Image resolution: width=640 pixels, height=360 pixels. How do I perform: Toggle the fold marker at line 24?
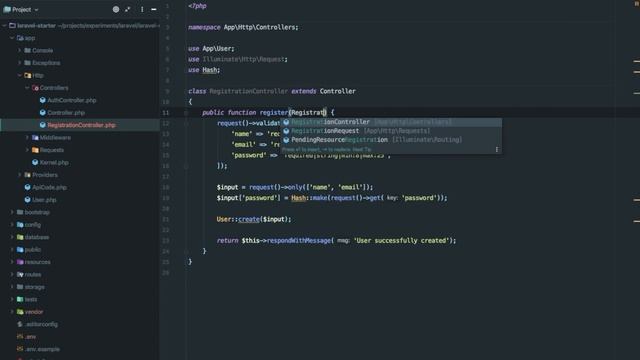(186, 251)
